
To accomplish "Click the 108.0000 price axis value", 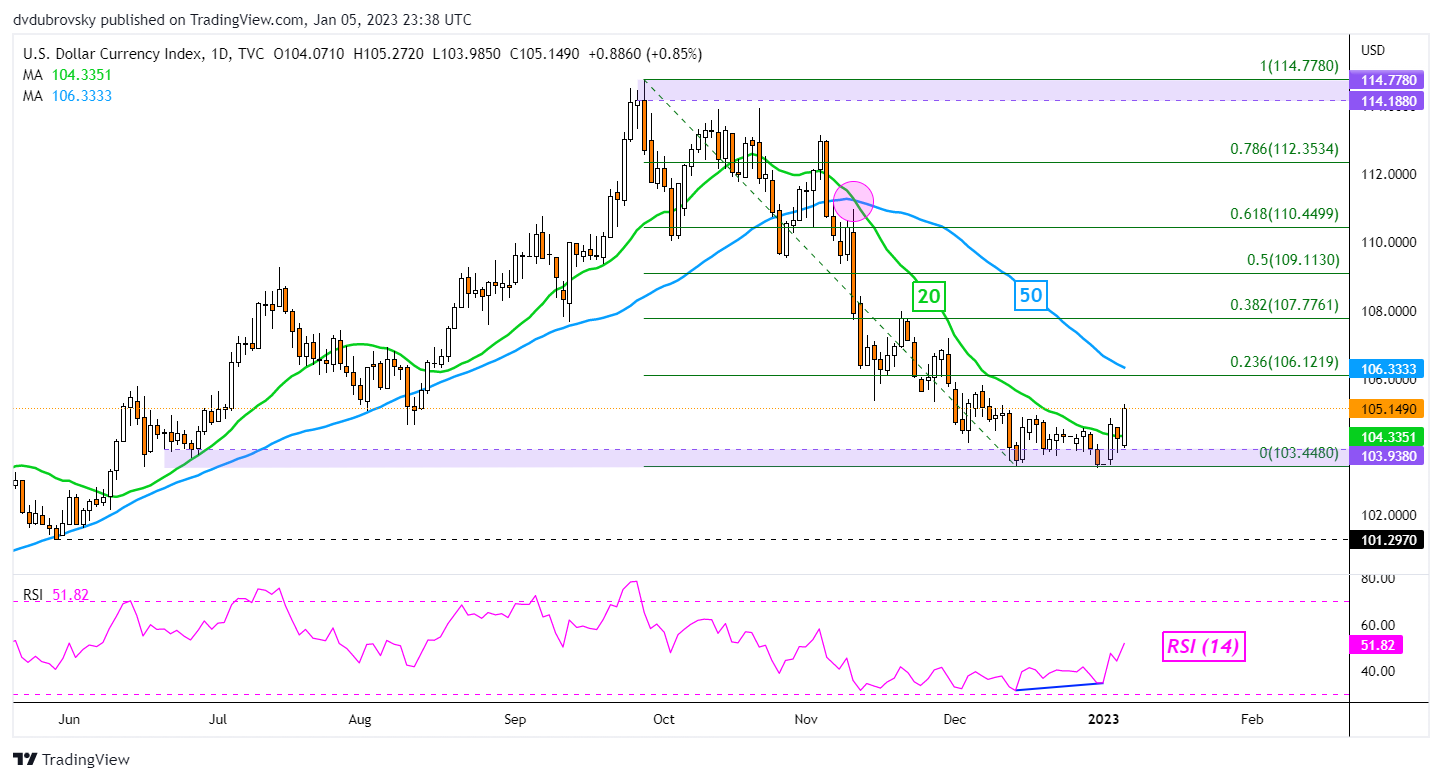I will (x=1387, y=311).
